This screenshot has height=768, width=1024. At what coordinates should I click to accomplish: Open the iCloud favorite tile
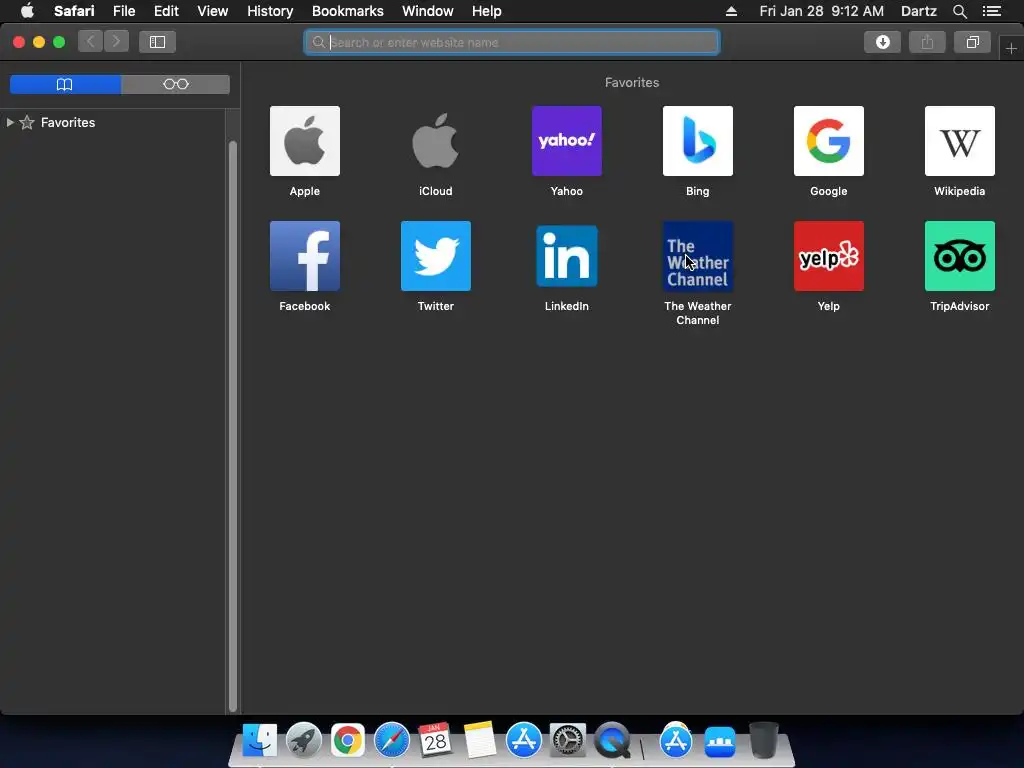click(x=436, y=141)
